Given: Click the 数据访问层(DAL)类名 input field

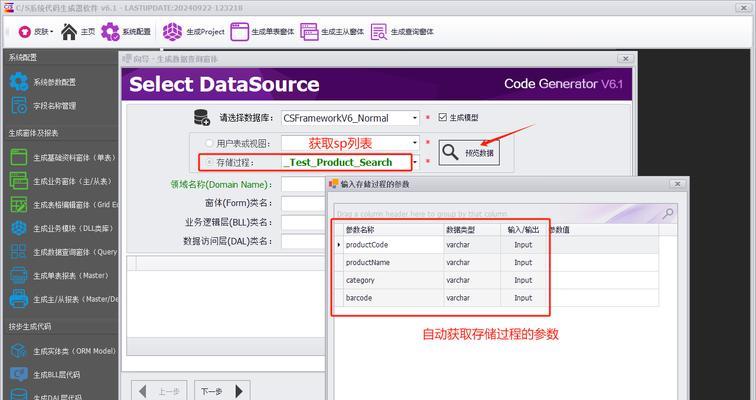Looking at the screenshot, I should 304,241.
